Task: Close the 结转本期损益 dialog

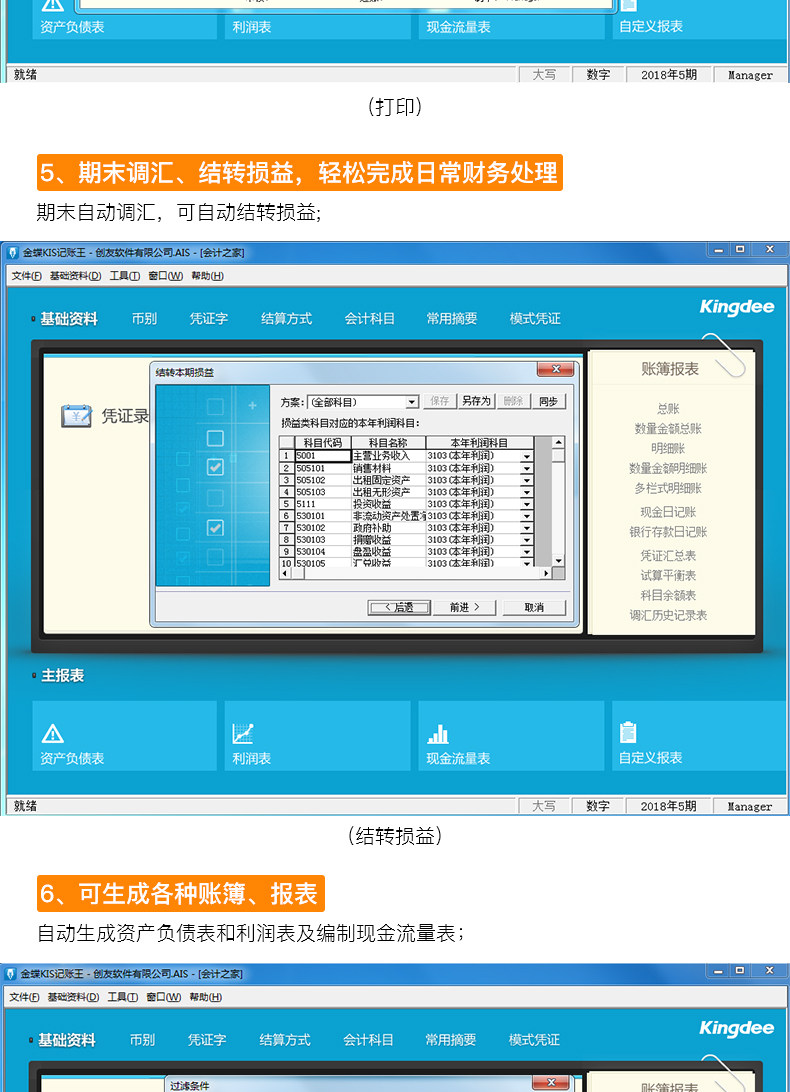Action: coord(555,369)
